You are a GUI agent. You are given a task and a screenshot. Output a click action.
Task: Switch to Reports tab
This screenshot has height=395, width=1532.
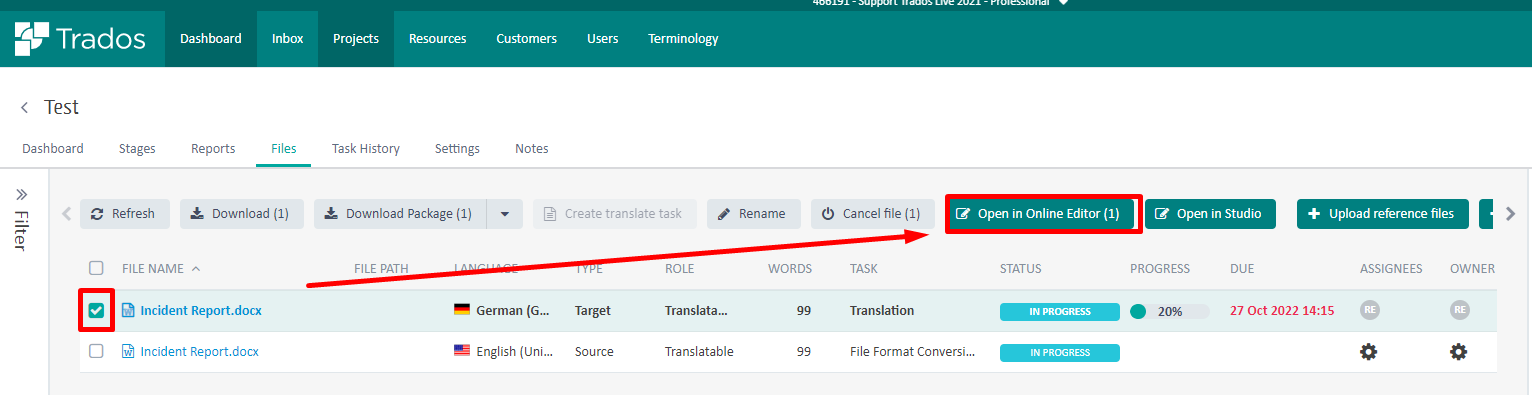point(213,148)
